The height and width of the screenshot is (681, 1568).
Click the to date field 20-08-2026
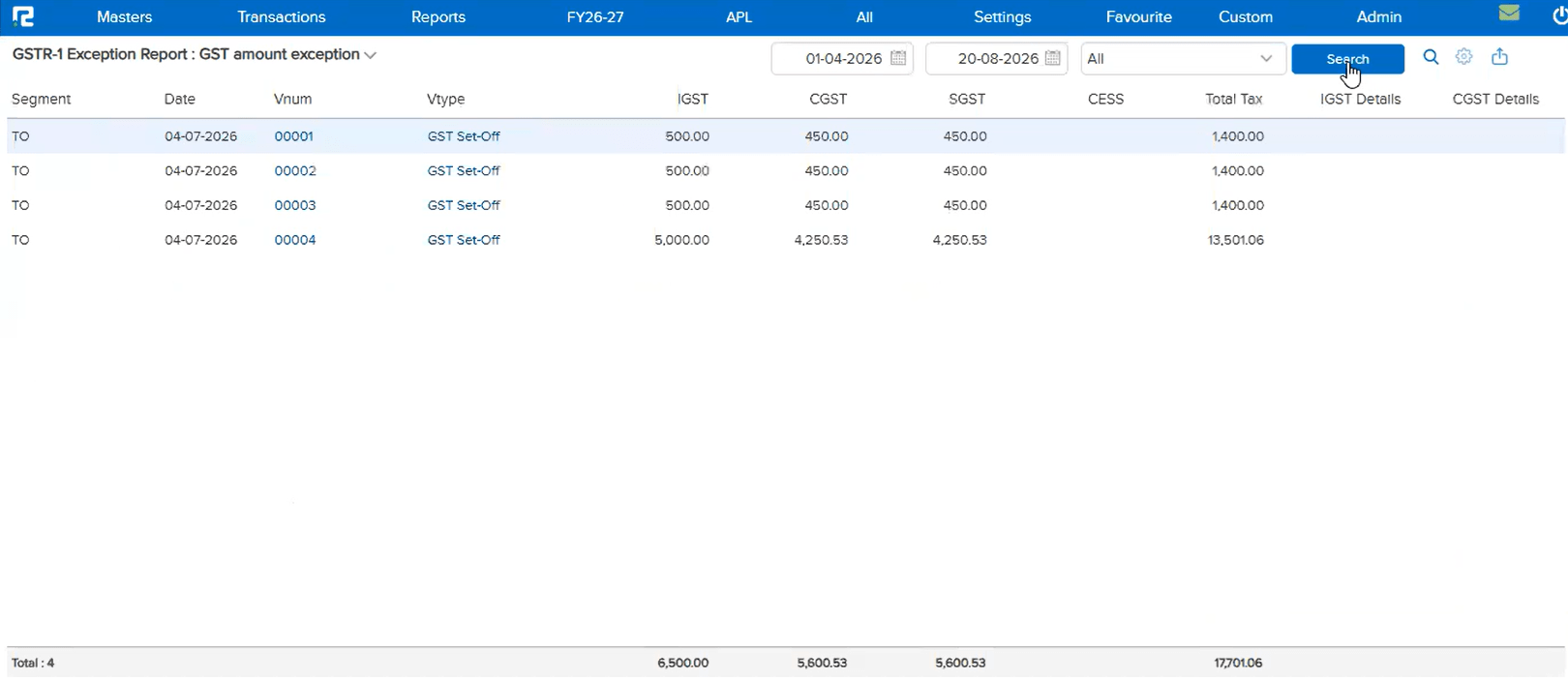(x=997, y=58)
